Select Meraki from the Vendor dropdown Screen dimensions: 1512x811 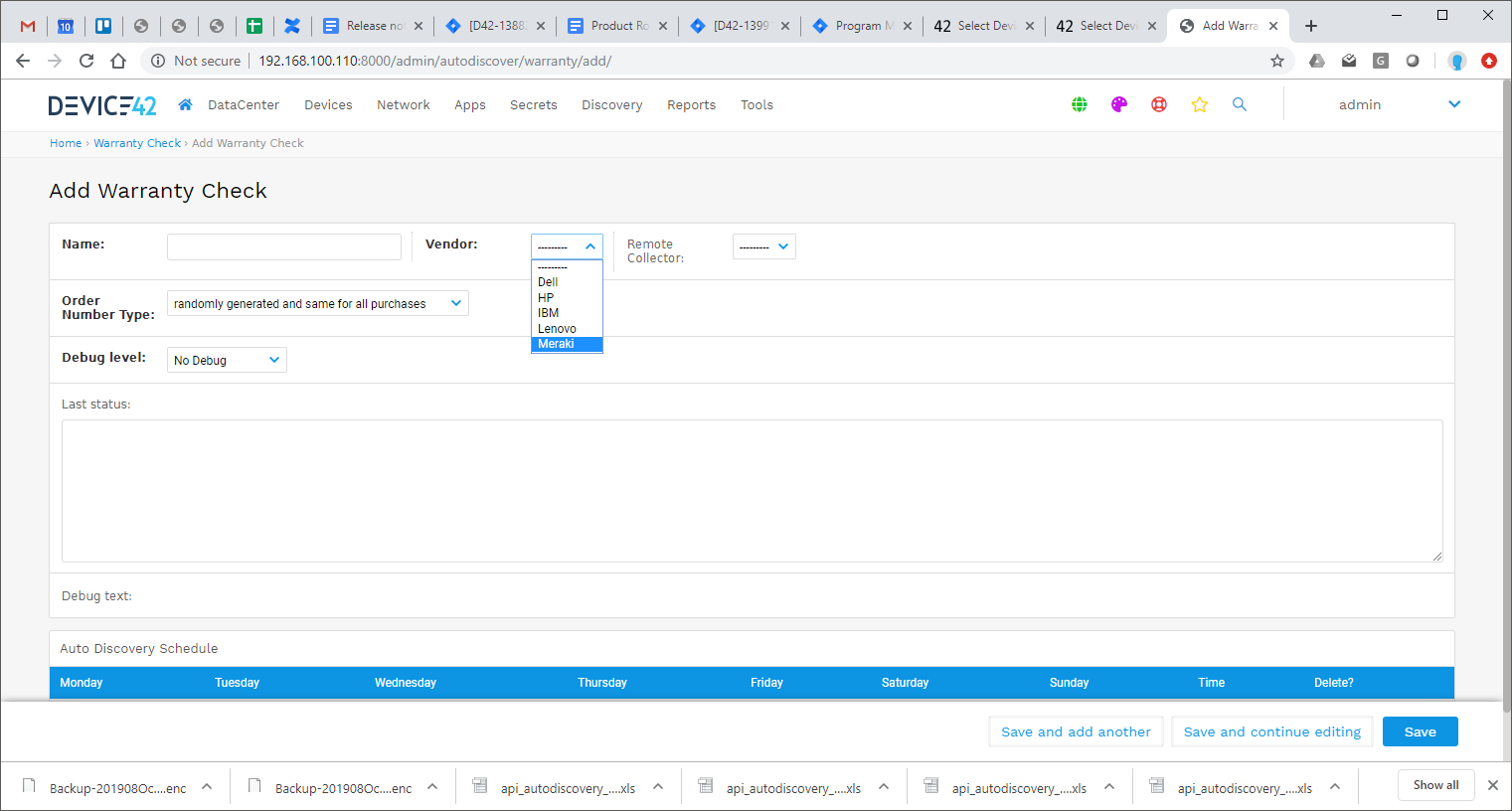pos(559,343)
